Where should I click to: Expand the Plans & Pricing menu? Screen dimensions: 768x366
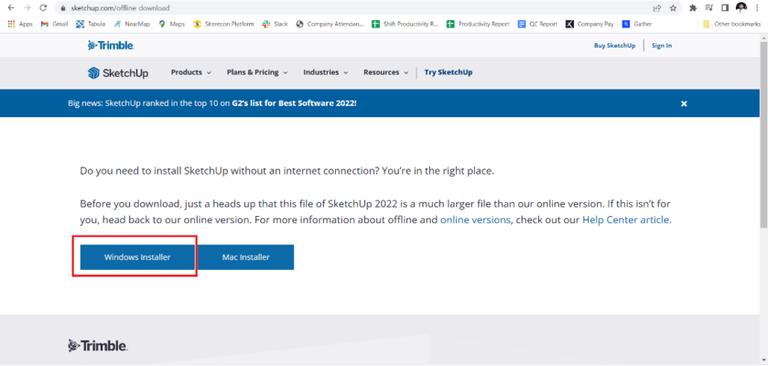(257, 72)
